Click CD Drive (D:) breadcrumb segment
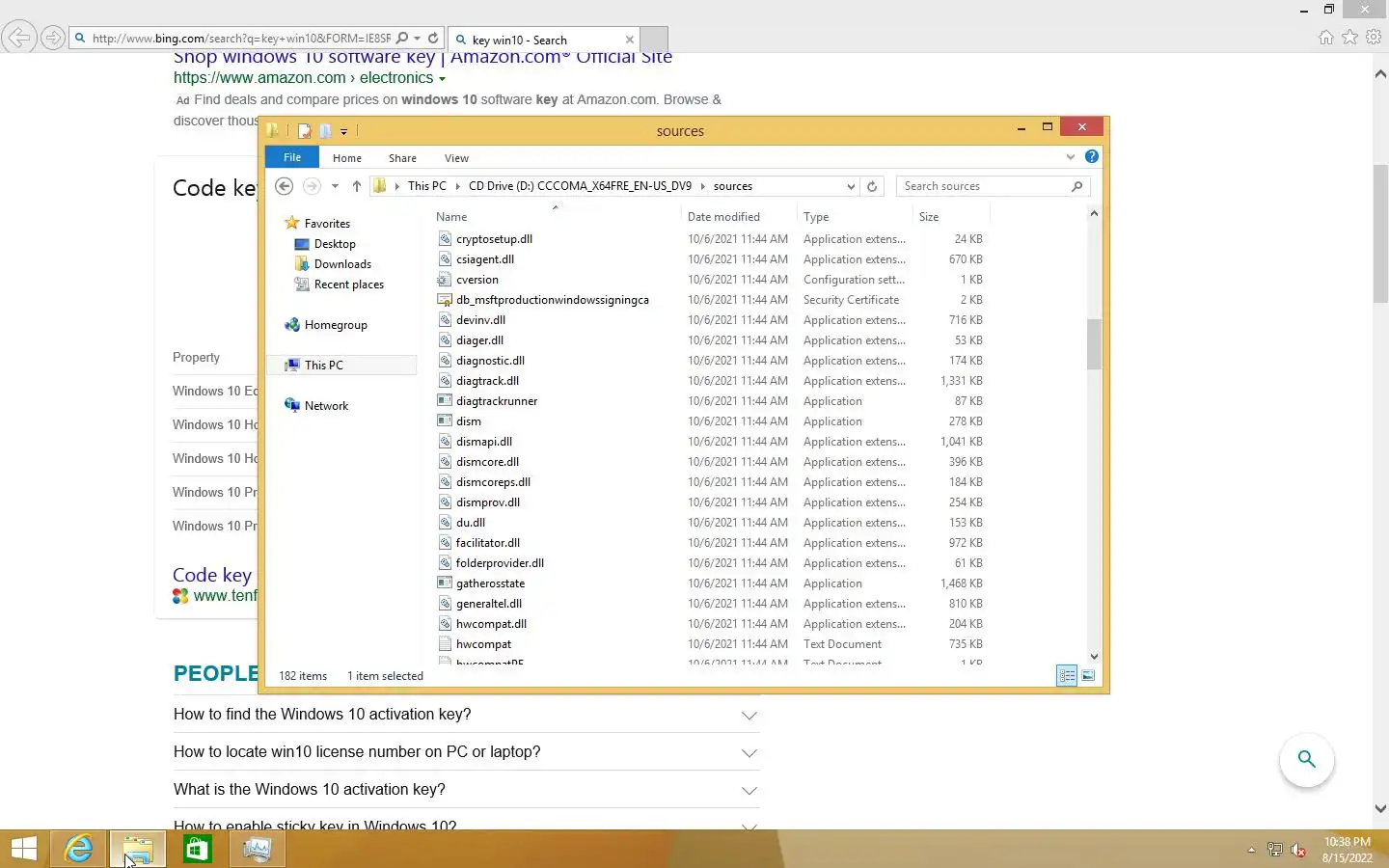This screenshot has height=868, width=1389. pyautogui.click(x=580, y=186)
